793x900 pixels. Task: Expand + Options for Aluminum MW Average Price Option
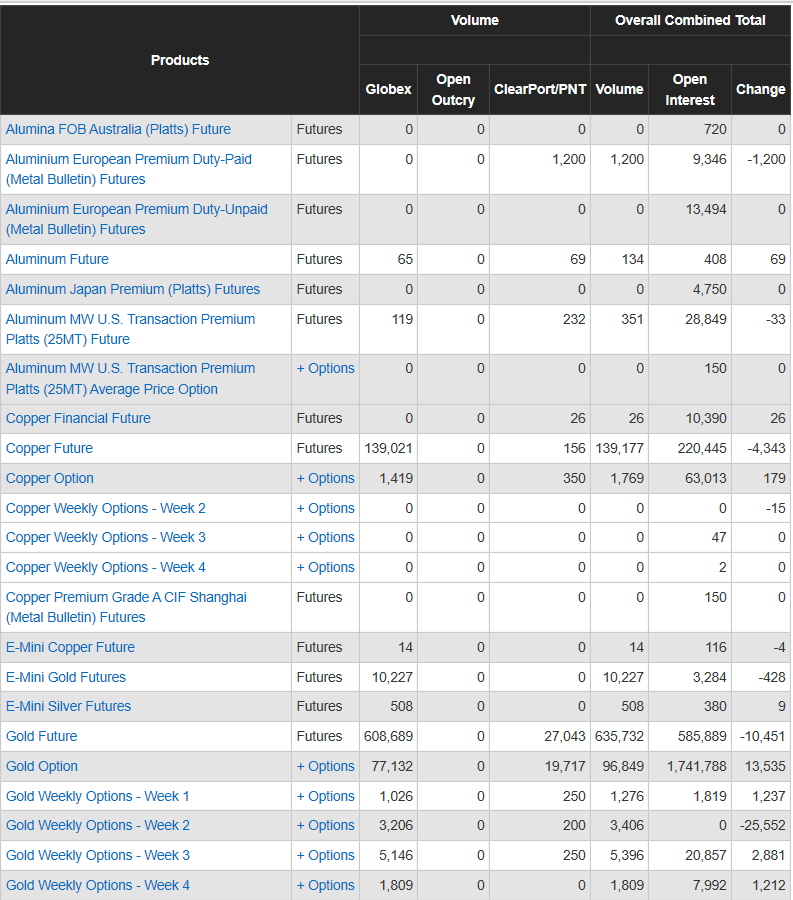pos(325,368)
